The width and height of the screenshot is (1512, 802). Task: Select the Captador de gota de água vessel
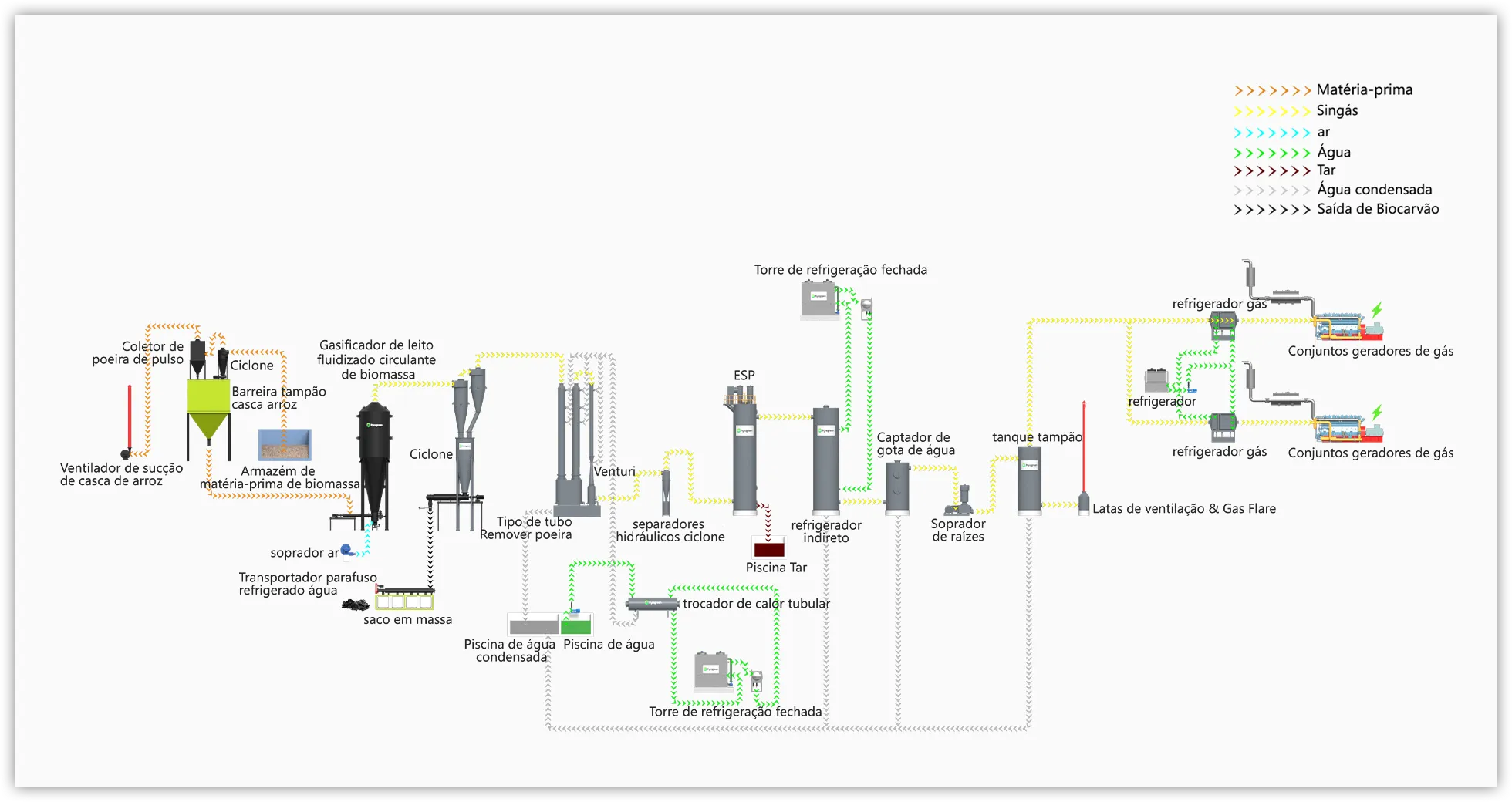pyautogui.click(x=896, y=487)
